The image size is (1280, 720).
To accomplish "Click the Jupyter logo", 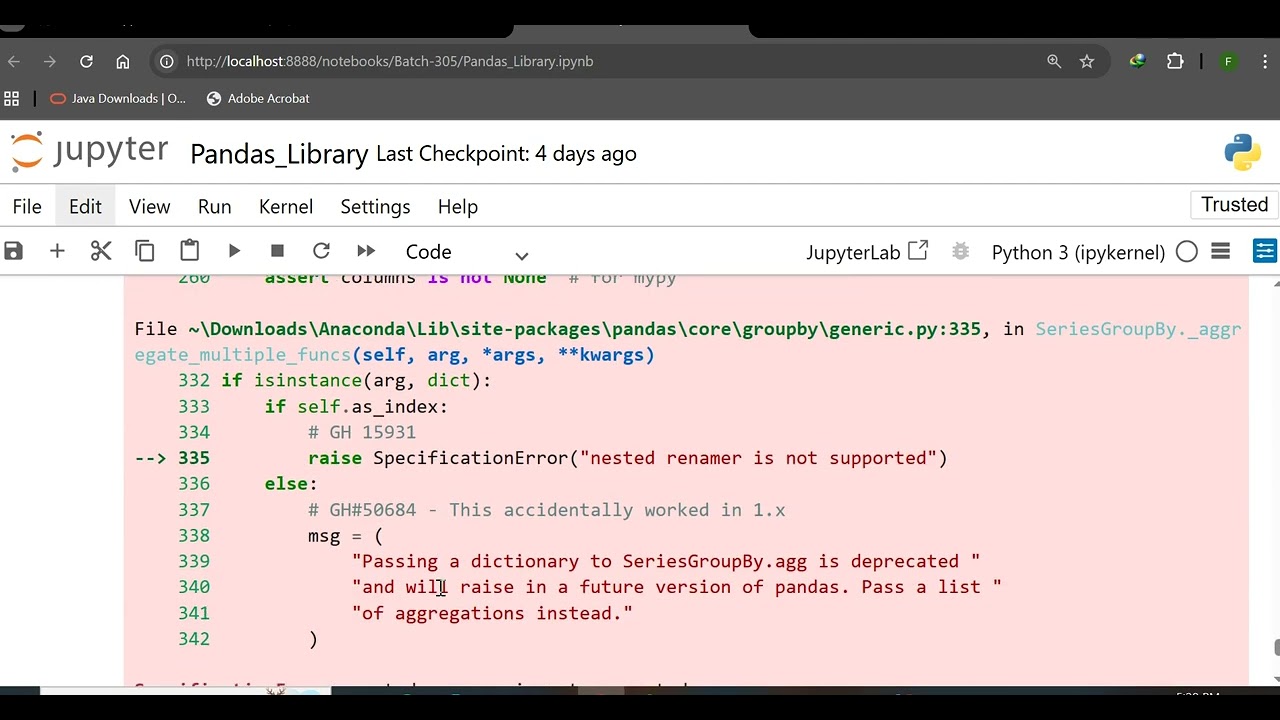I will tap(89, 152).
